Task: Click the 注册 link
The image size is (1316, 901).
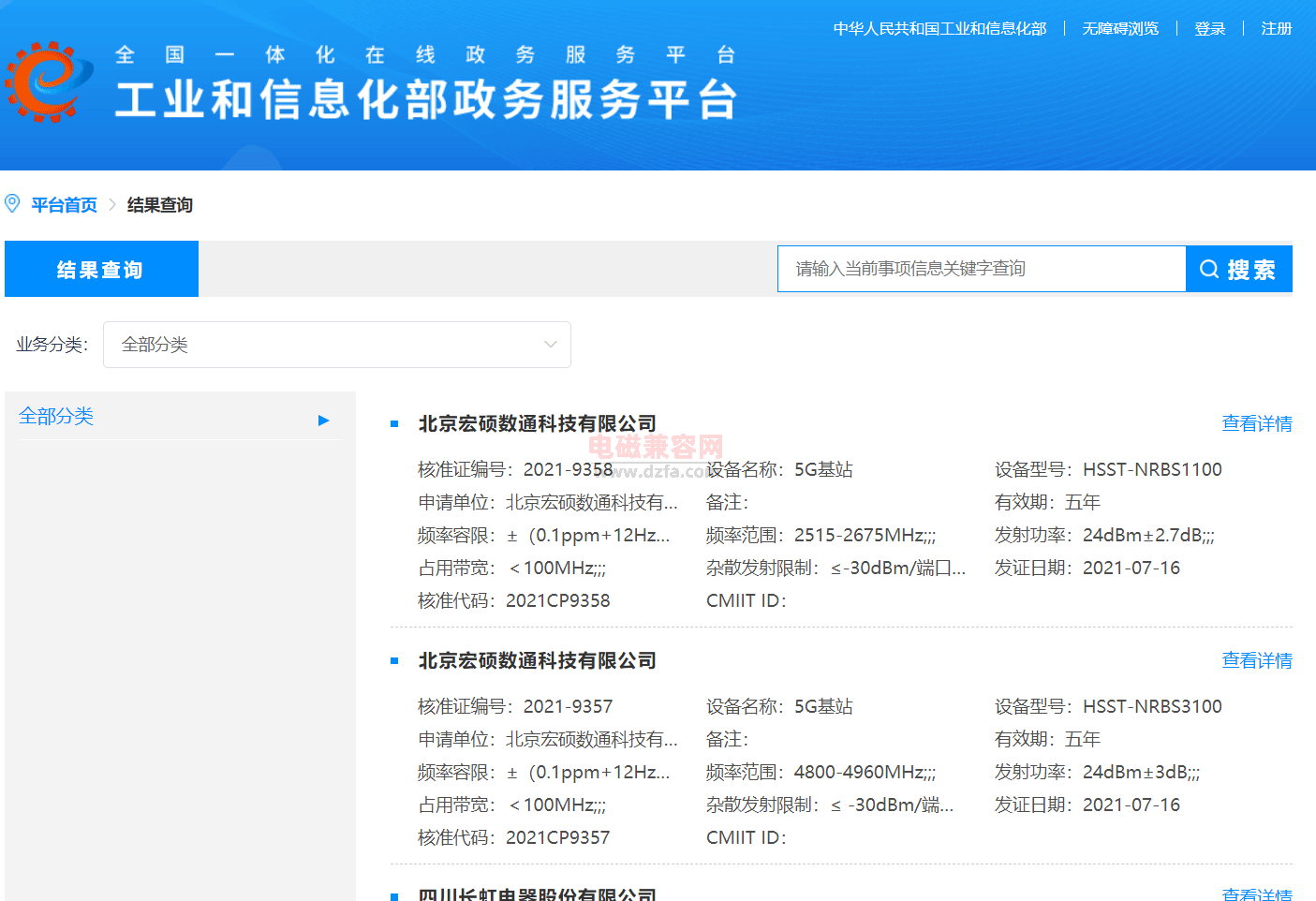Action: pos(1277,29)
